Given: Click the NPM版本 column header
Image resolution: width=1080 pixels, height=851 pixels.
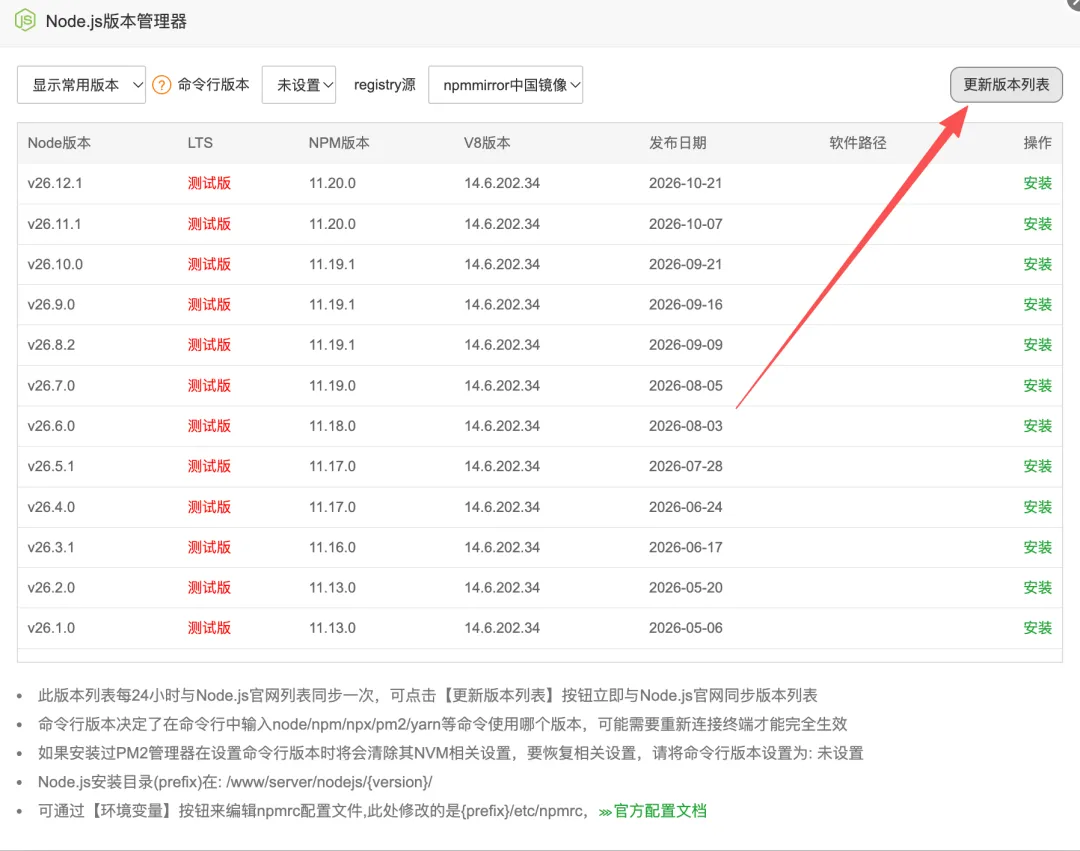Looking at the screenshot, I should click(339, 143).
